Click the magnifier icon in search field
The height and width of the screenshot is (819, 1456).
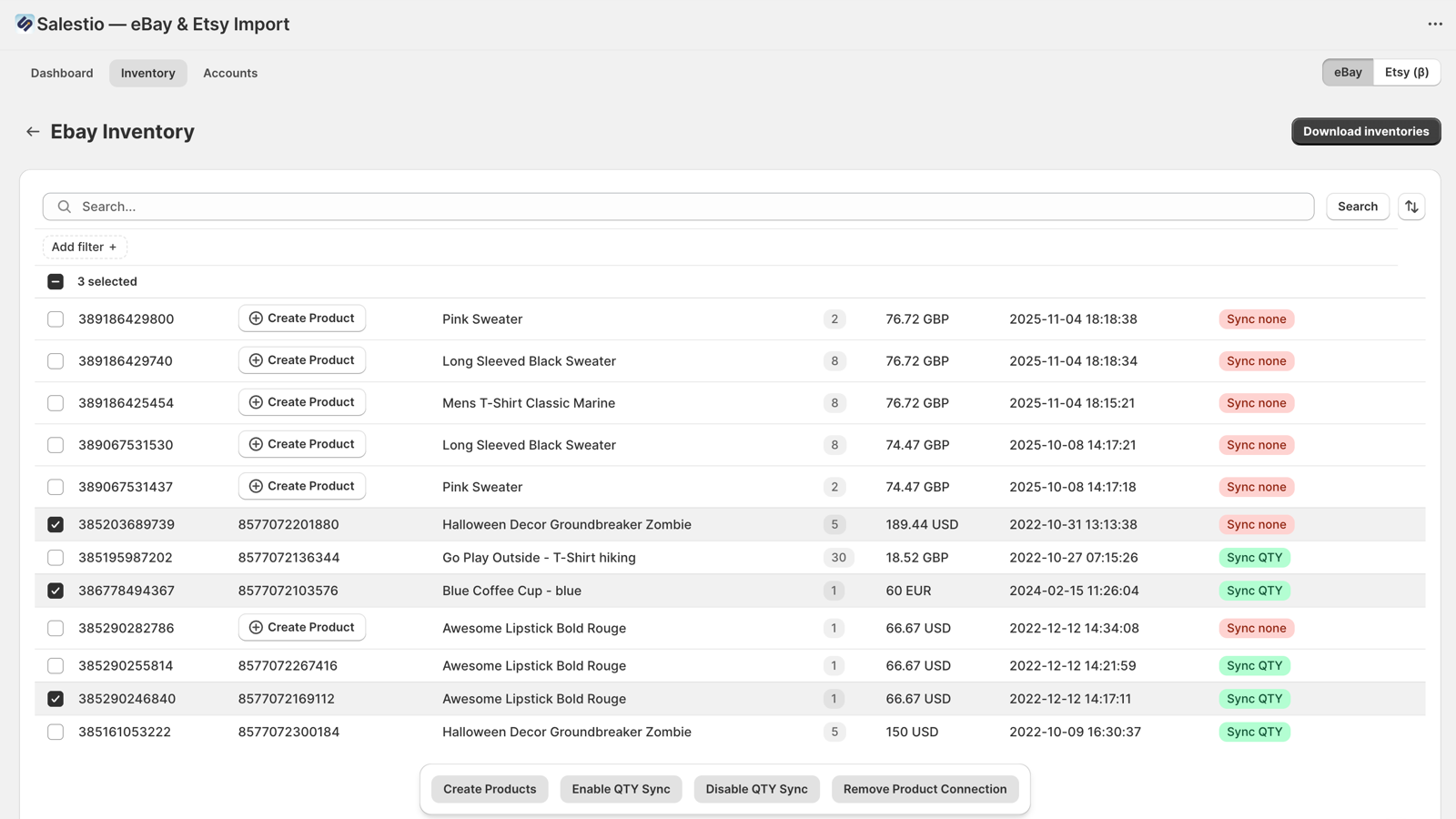click(65, 207)
